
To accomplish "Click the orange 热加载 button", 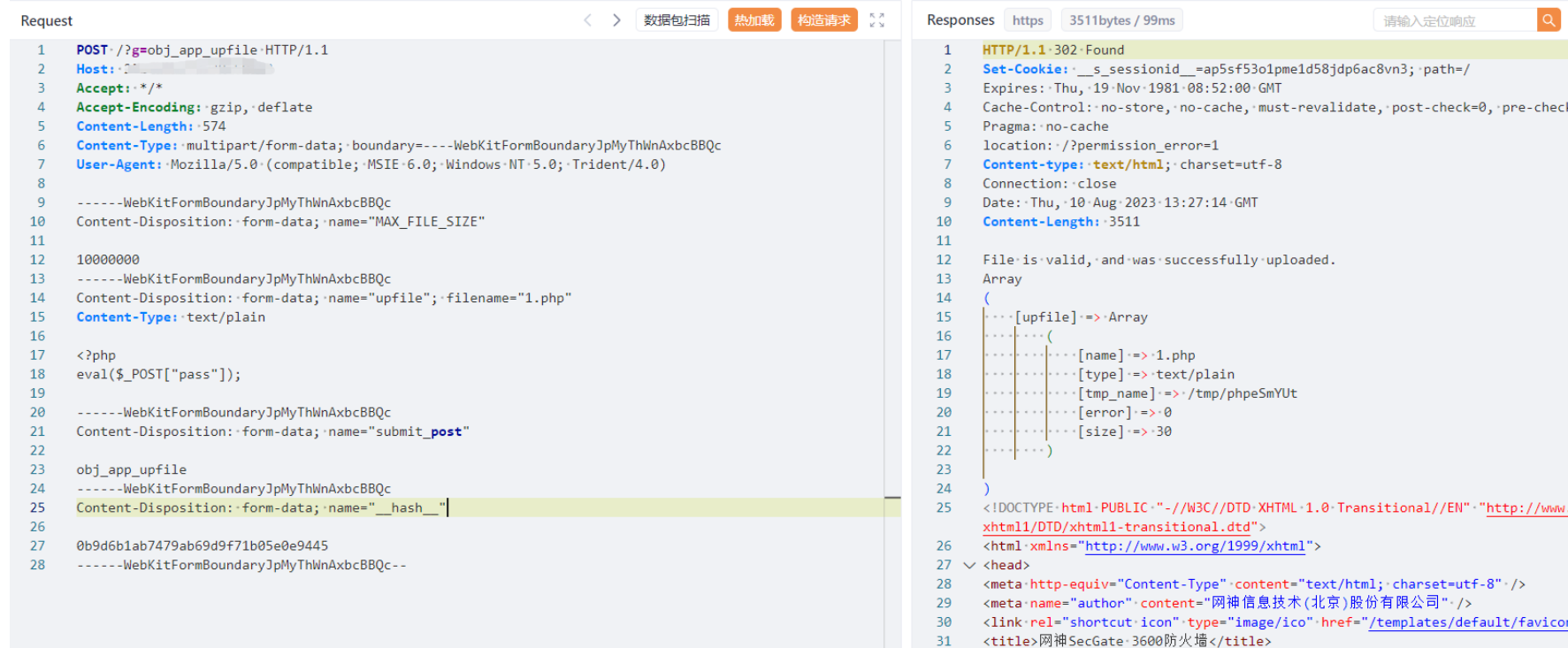I will (x=754, y=20).
